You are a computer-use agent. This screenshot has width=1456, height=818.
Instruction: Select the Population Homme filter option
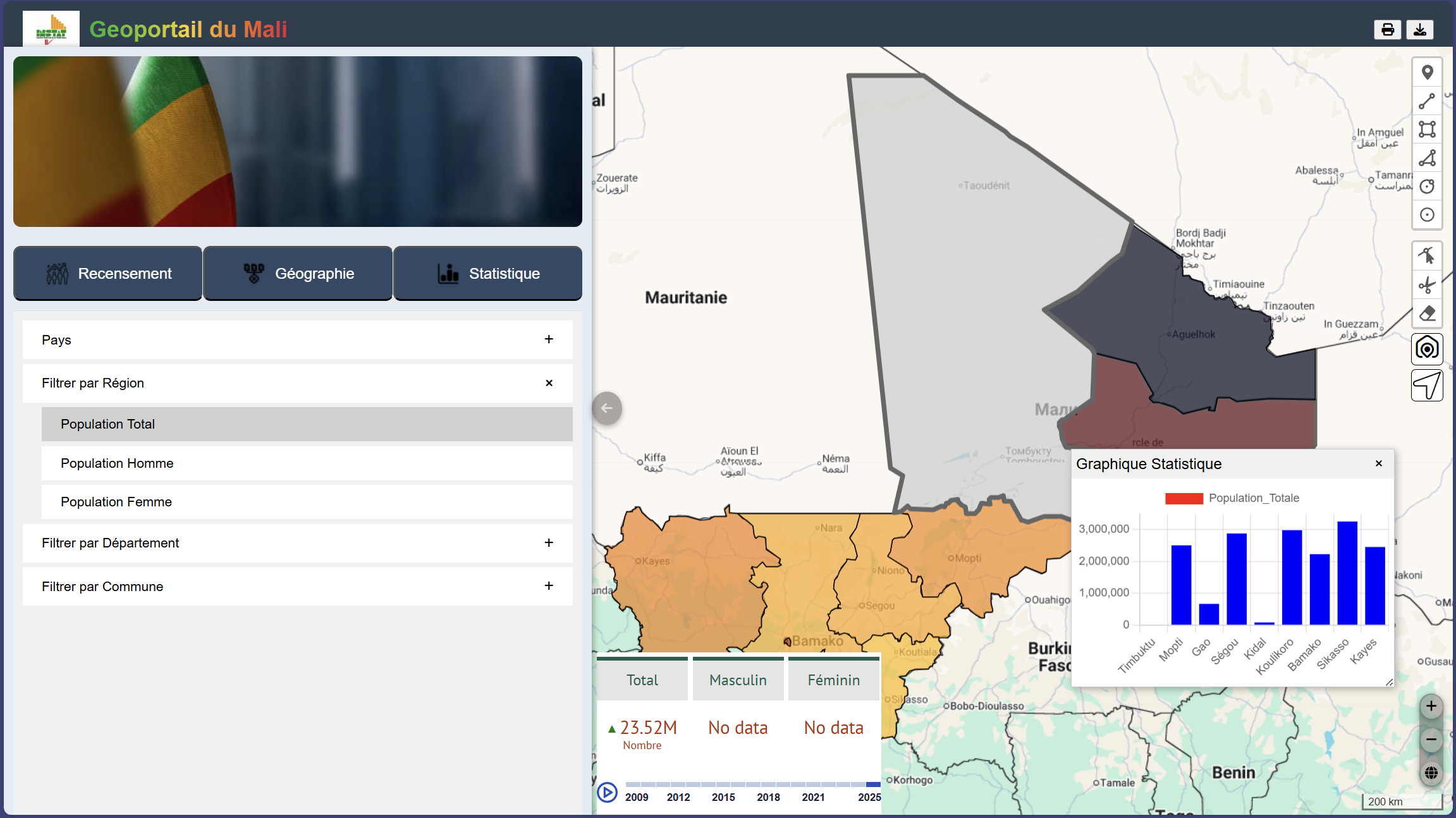coord(307,463)
